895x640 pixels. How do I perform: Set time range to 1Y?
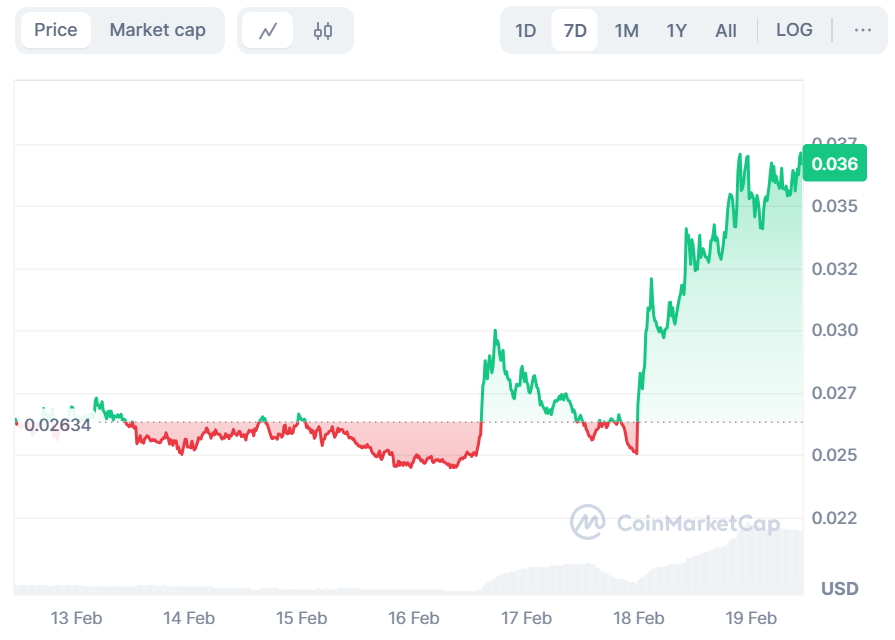tap(676, 31)
